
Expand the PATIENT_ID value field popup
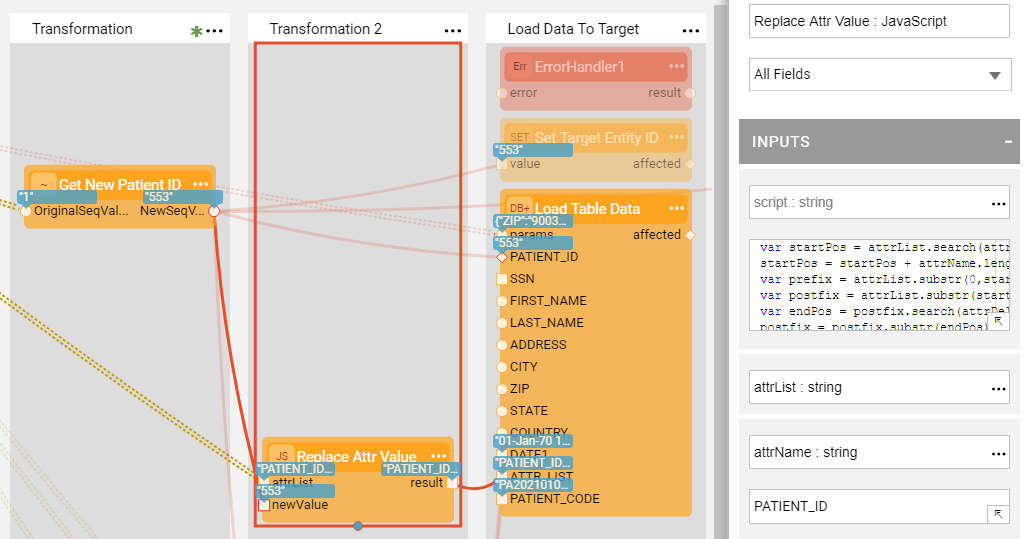click(x=997, y=513)
